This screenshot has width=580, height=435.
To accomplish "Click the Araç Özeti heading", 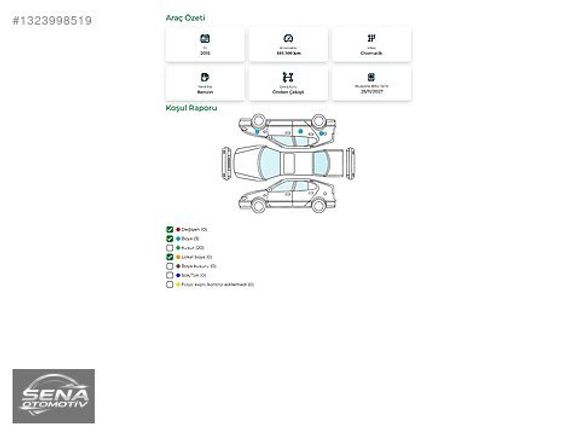I will (x=185, y=18).
